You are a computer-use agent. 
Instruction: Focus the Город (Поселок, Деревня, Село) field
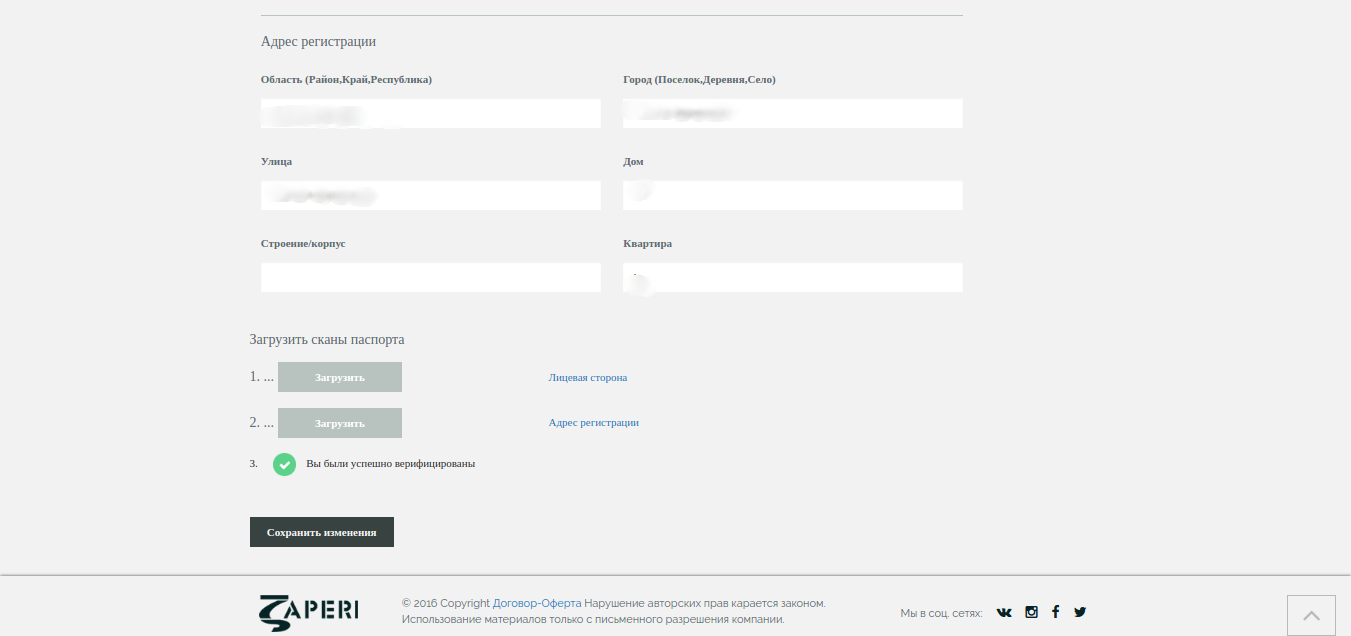pyautogui.click(x=793, y=113)
